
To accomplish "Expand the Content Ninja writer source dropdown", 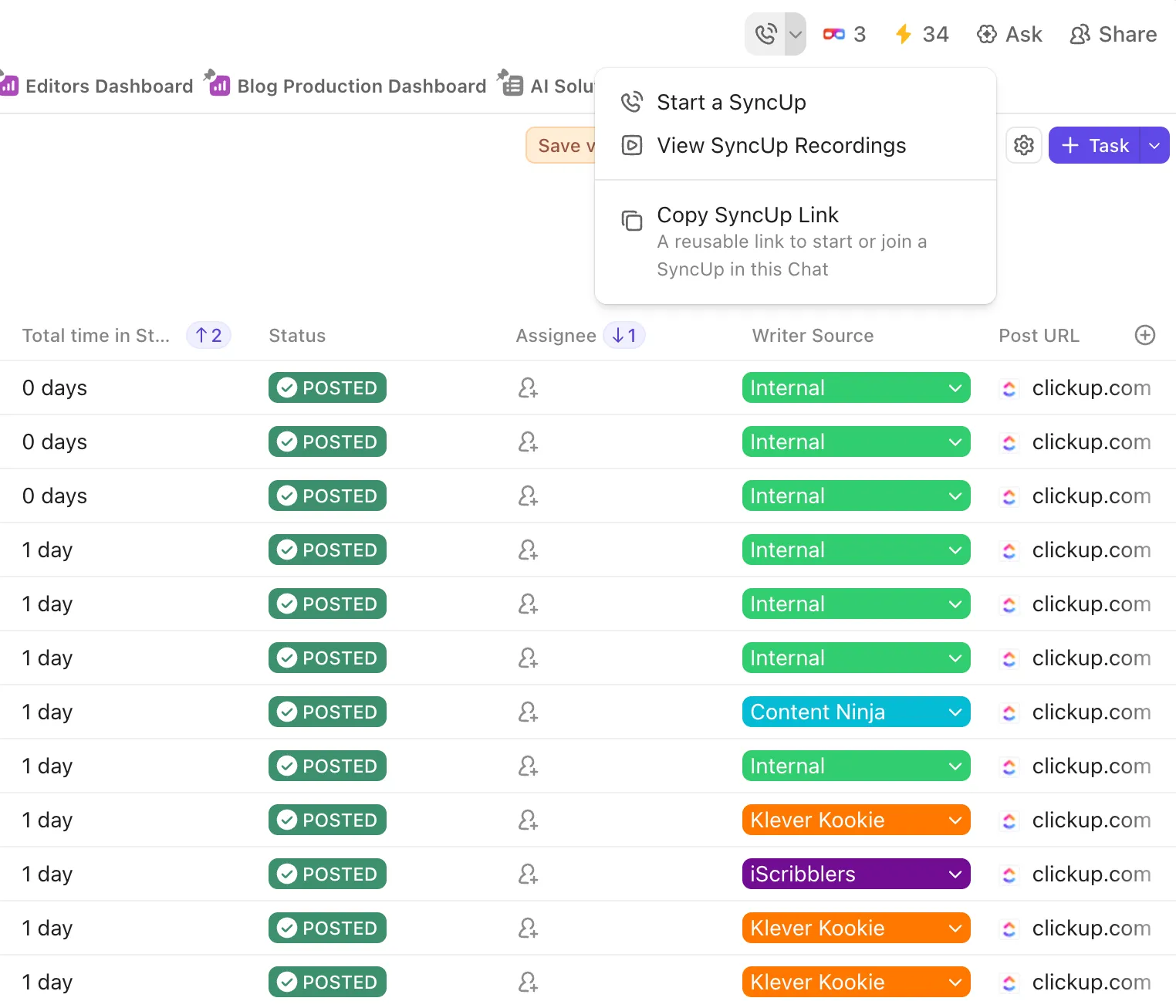I will tap(955, 712).
